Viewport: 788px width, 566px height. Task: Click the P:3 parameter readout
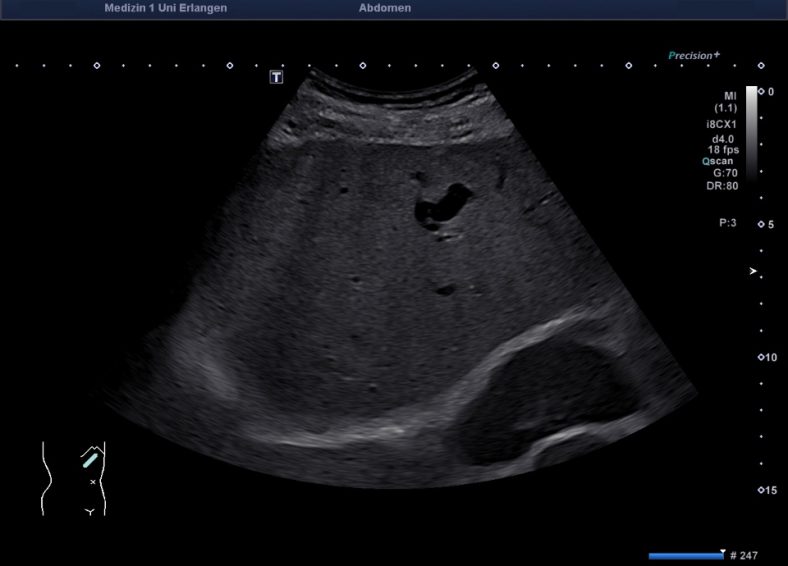click(x=727, y=223)
